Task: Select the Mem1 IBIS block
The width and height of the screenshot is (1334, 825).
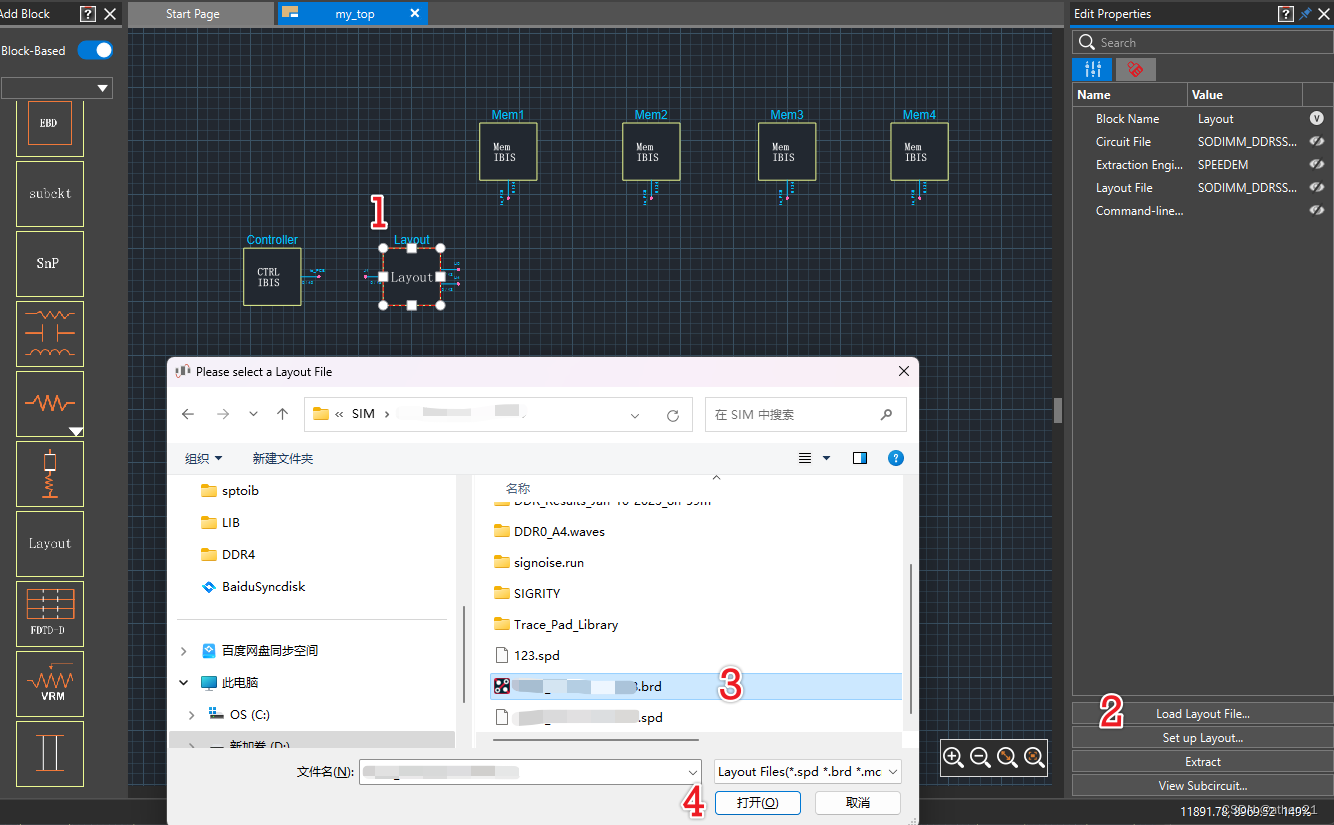Action: pos(508,151)
